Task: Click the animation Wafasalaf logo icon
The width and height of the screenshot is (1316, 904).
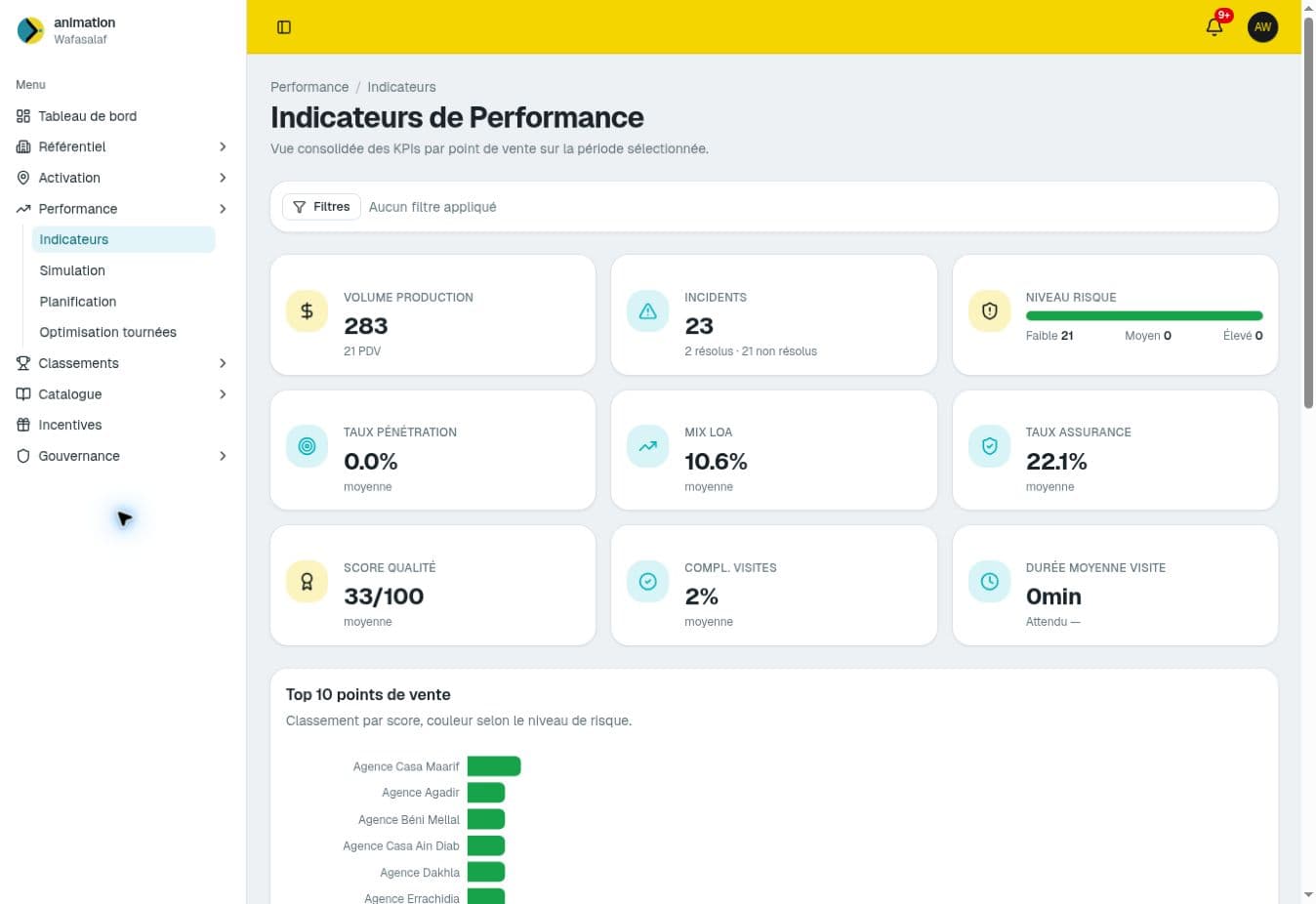Action: point(30,30)
